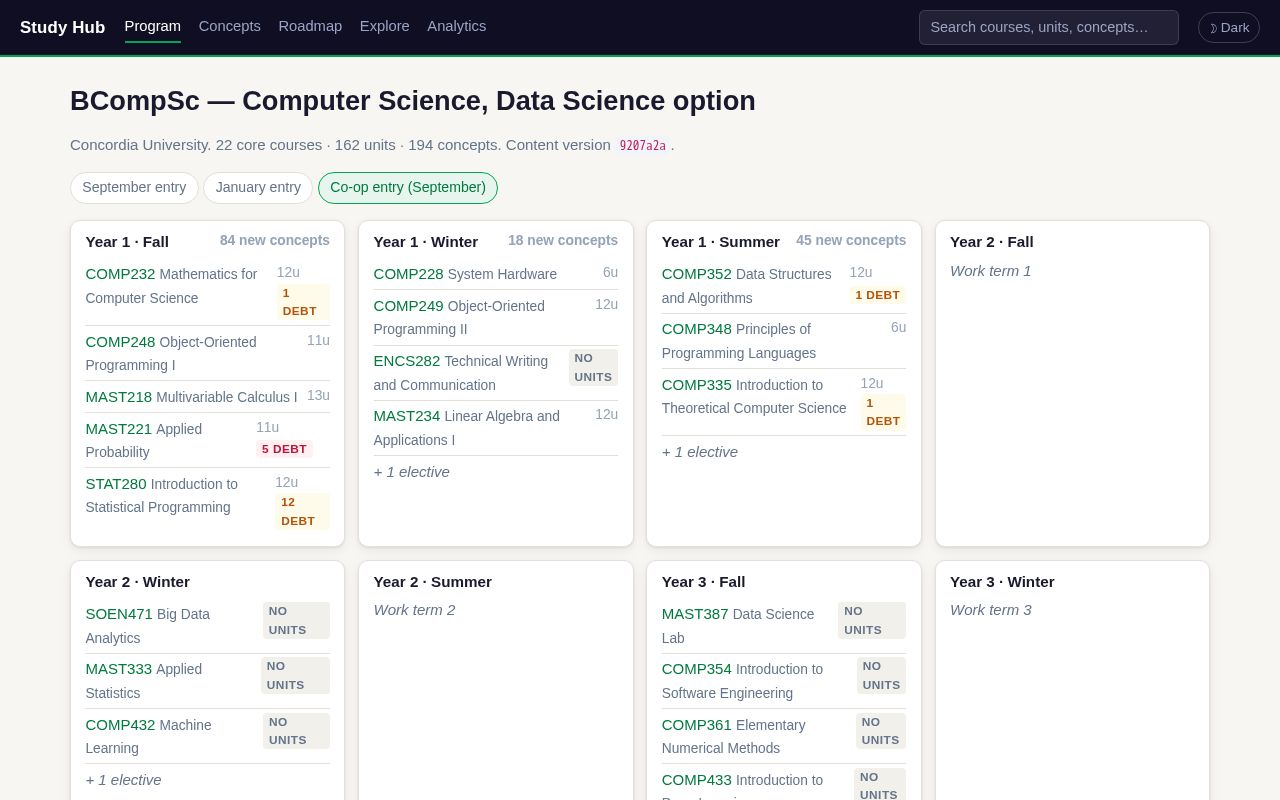Go to Study Hub home
Screen dimensions: 1280x800
tap(62, 27)
